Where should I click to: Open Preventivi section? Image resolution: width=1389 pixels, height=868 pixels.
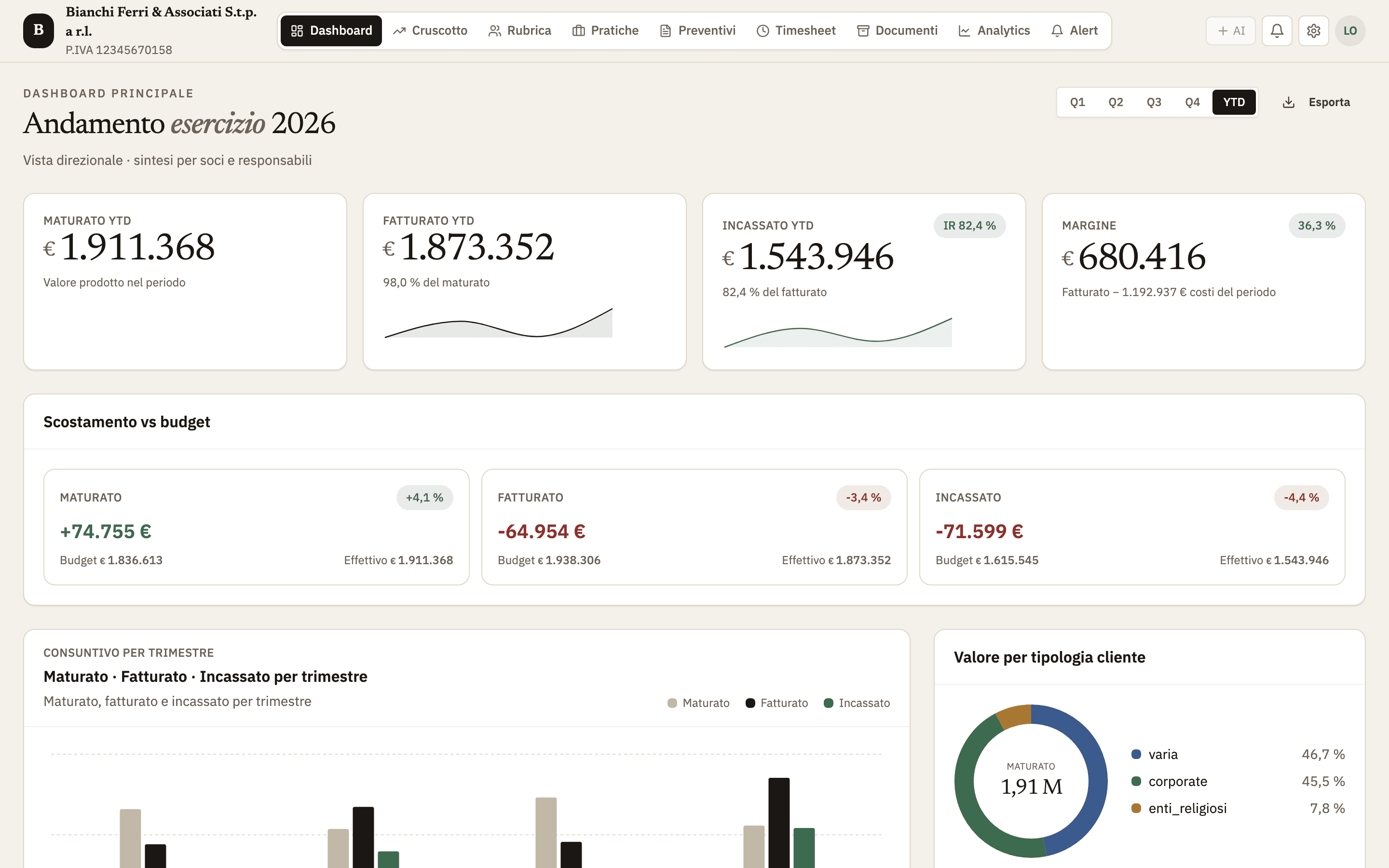point(697,30)
